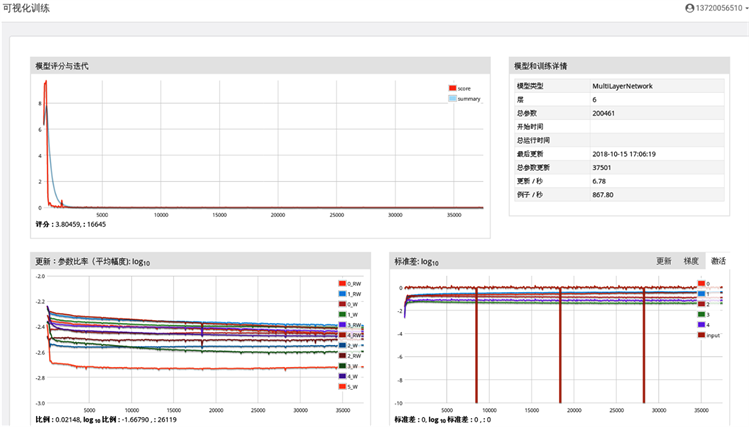749x427 pixels.
Task: Select the 激活 tab
Action: pos(718,260)
